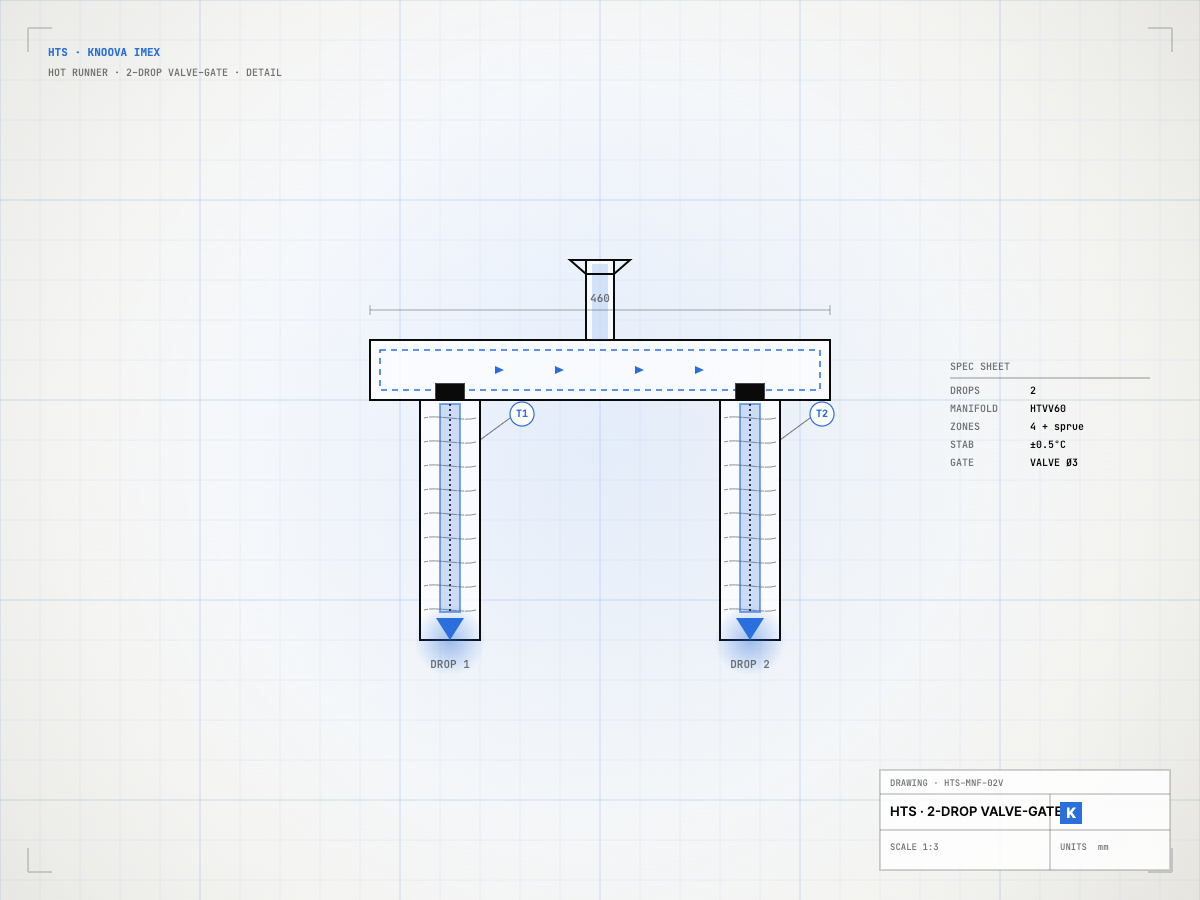This screenshot has height=900, width=1200.
Task: Click the HTVV60 manifold value
Action: tap(1048, 409)
